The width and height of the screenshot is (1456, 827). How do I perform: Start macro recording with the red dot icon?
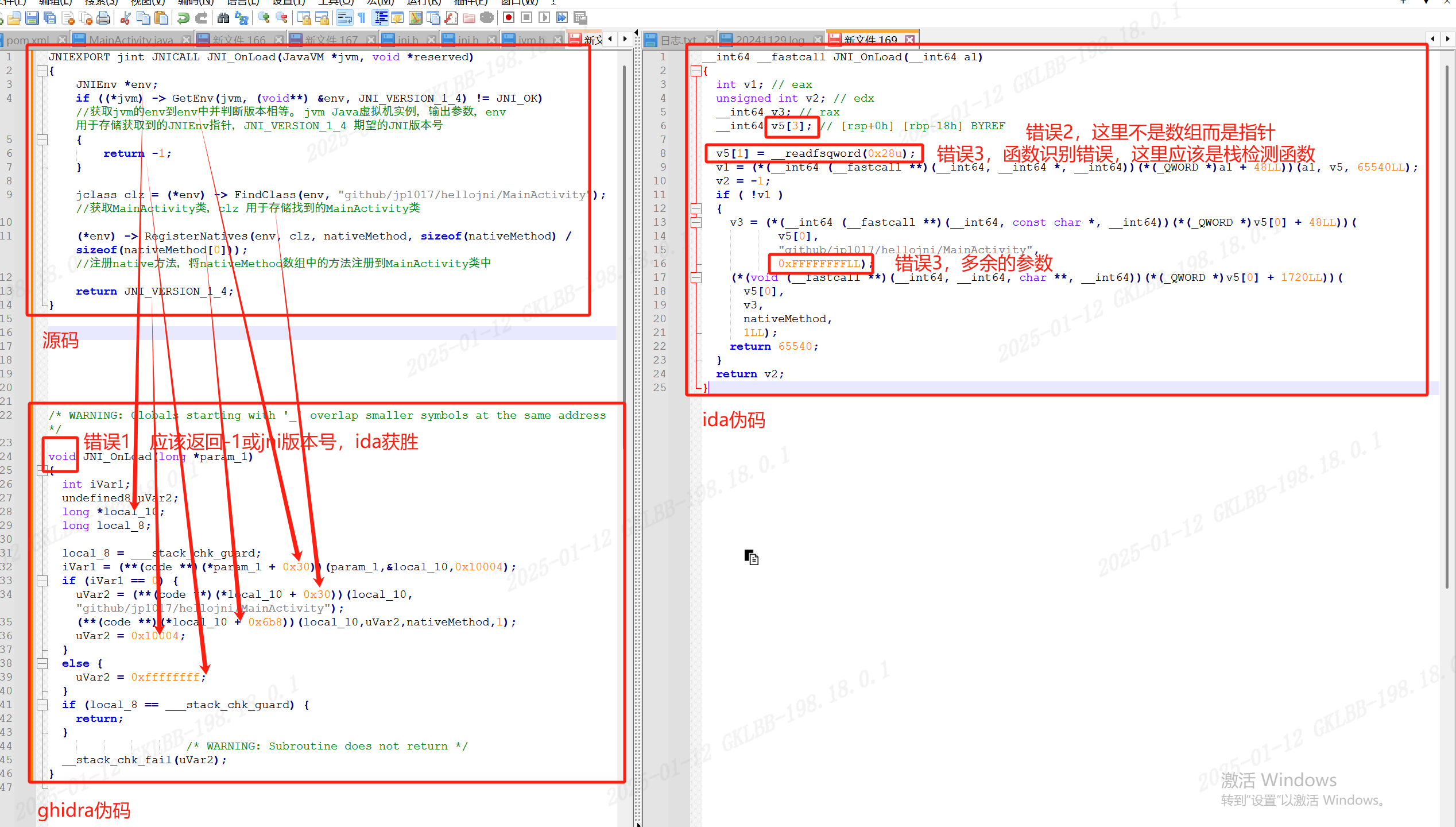pyautogui.click(x=508, y=18)
